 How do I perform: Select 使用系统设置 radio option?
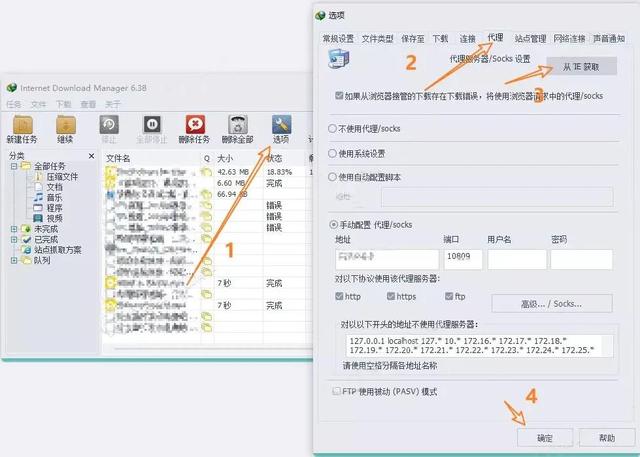[x=332, y=153]
